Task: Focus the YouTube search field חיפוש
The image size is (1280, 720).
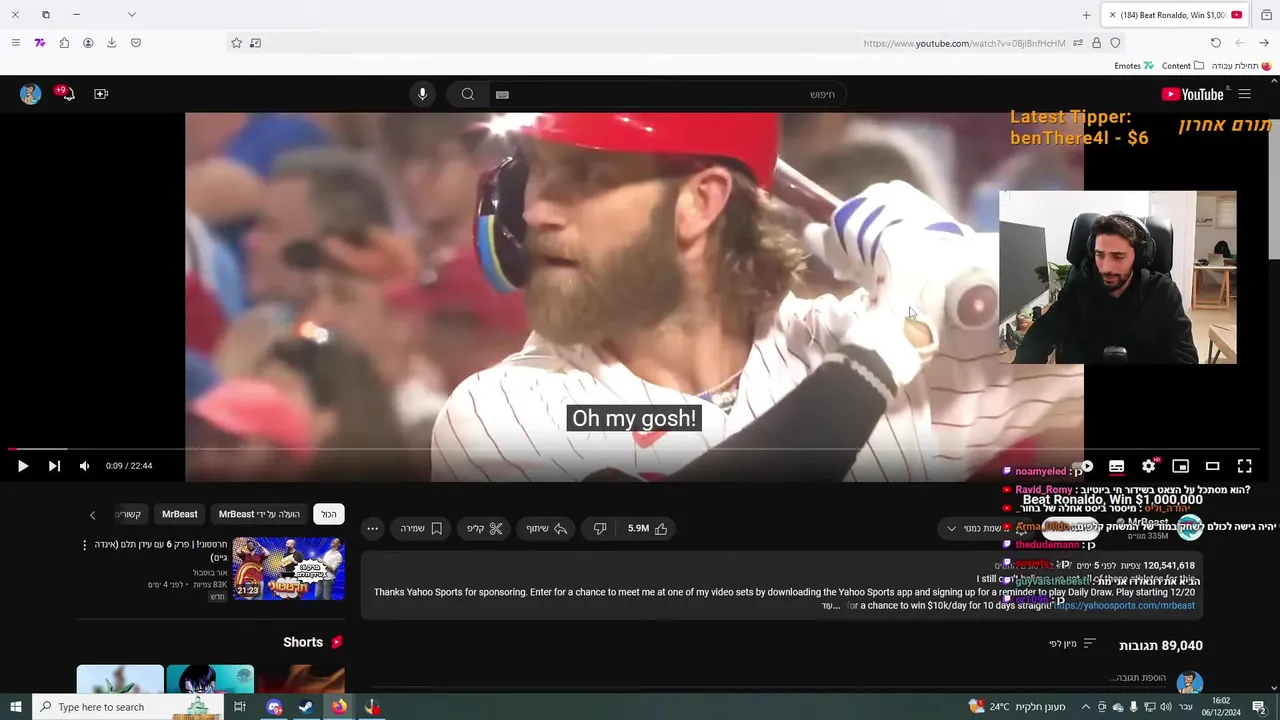Action: point(670,94)
